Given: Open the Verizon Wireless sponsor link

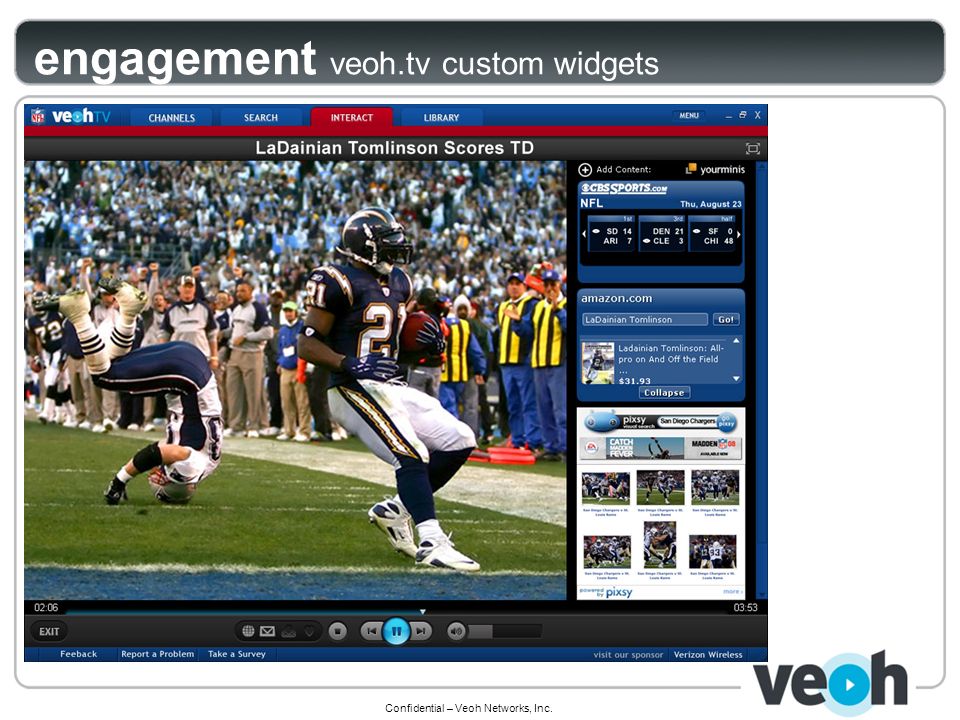Looking at the screenshot, I should point(708,654).
